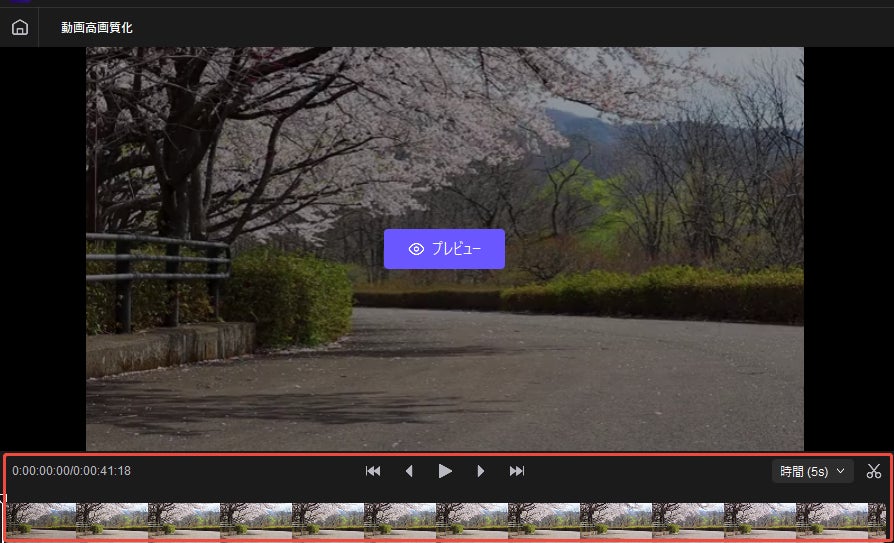Click the プレビュー preview button

444,249
